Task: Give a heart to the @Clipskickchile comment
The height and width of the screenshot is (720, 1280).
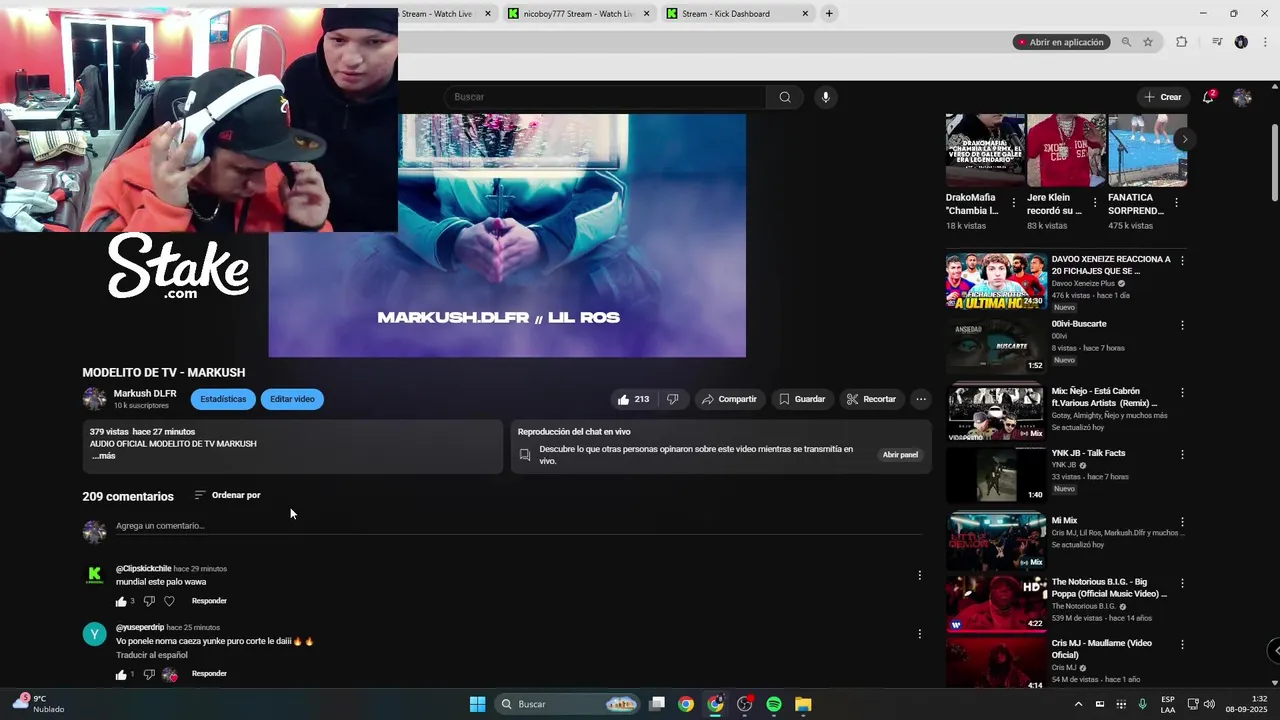Action: (169, 601)
